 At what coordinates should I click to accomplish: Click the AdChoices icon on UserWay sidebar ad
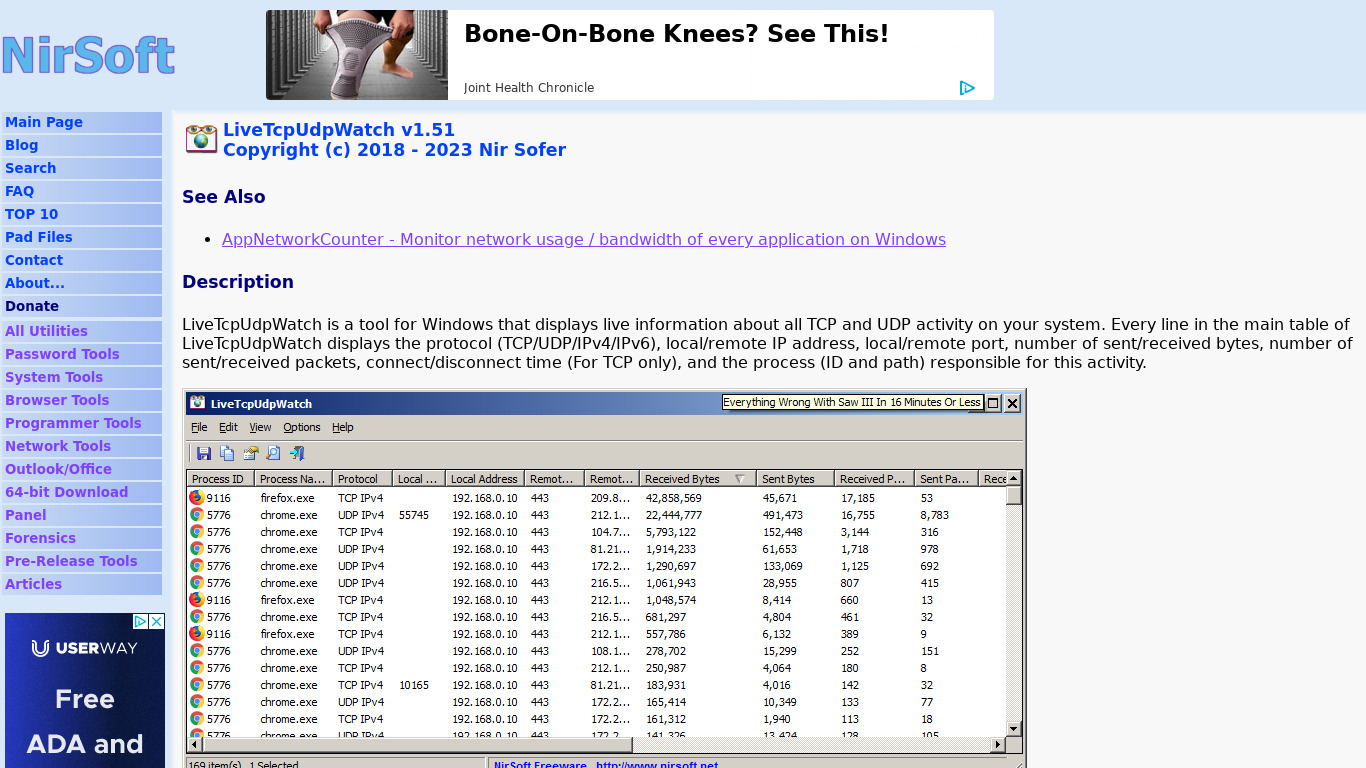pos(141,621)
